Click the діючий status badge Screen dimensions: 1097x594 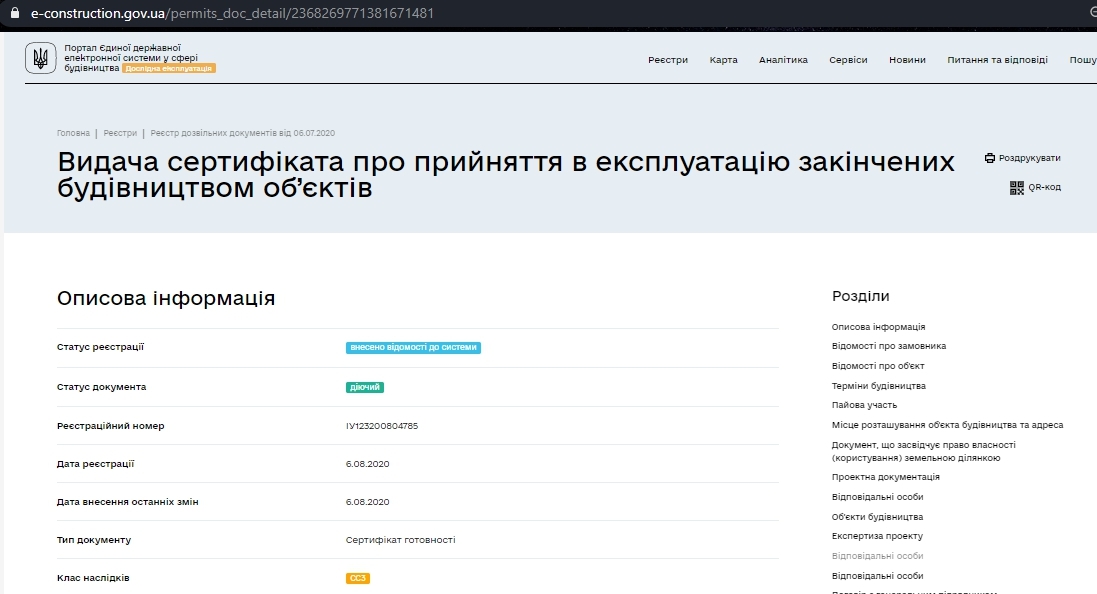click(x=365, y=387)
